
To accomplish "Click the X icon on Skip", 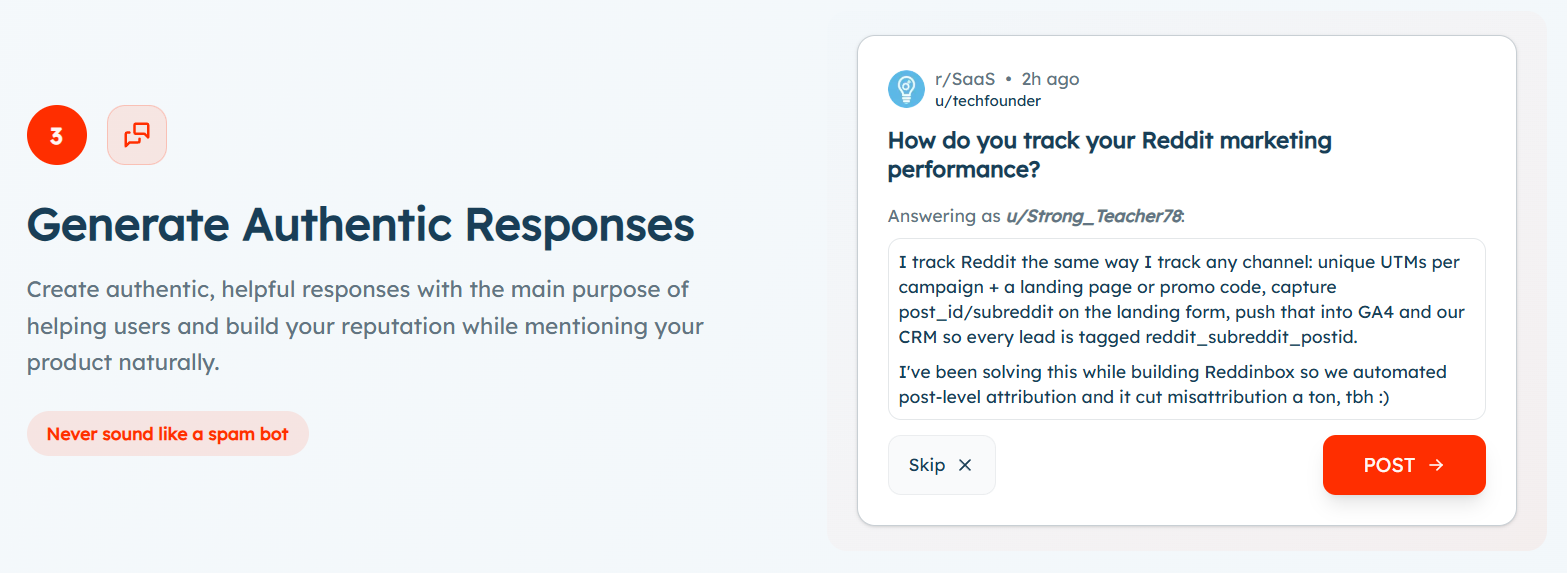I will pos(965,465).
